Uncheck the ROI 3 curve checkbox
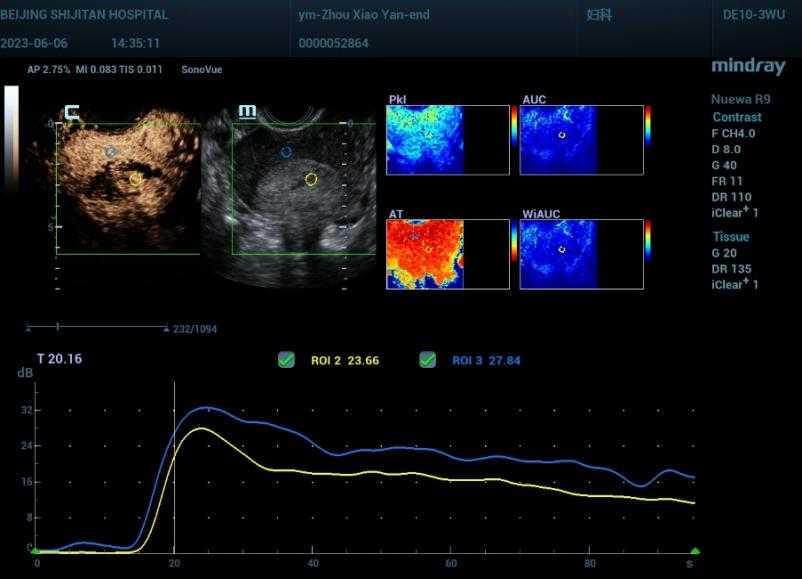This screenshot has height=579, width=802. [428, 360]
